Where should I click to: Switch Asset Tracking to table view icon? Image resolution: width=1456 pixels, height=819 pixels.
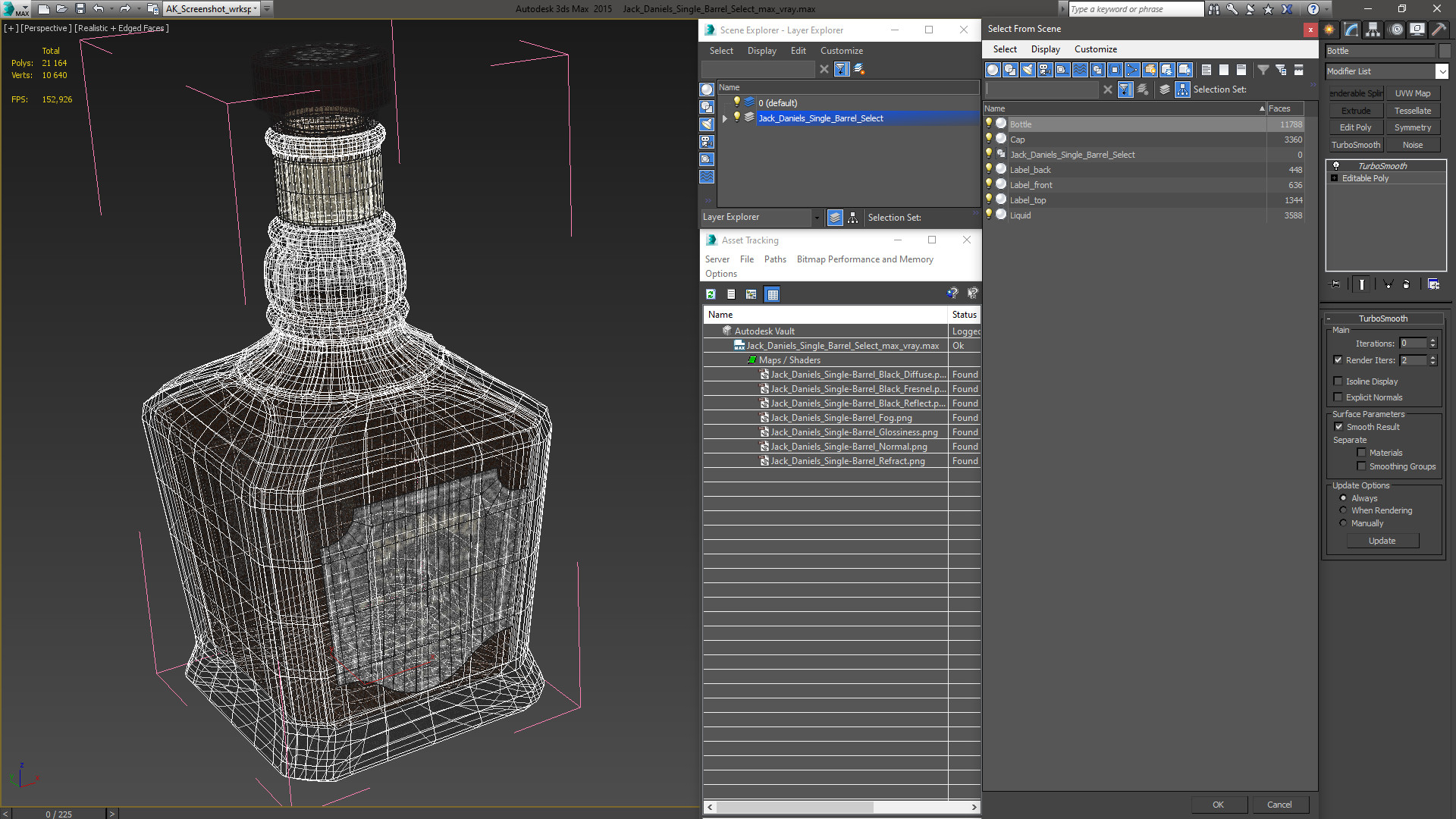pos(772,294)
